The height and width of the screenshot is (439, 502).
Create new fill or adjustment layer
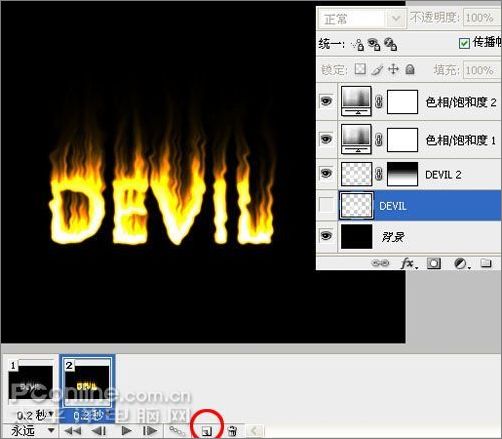[x=462, y=264]
